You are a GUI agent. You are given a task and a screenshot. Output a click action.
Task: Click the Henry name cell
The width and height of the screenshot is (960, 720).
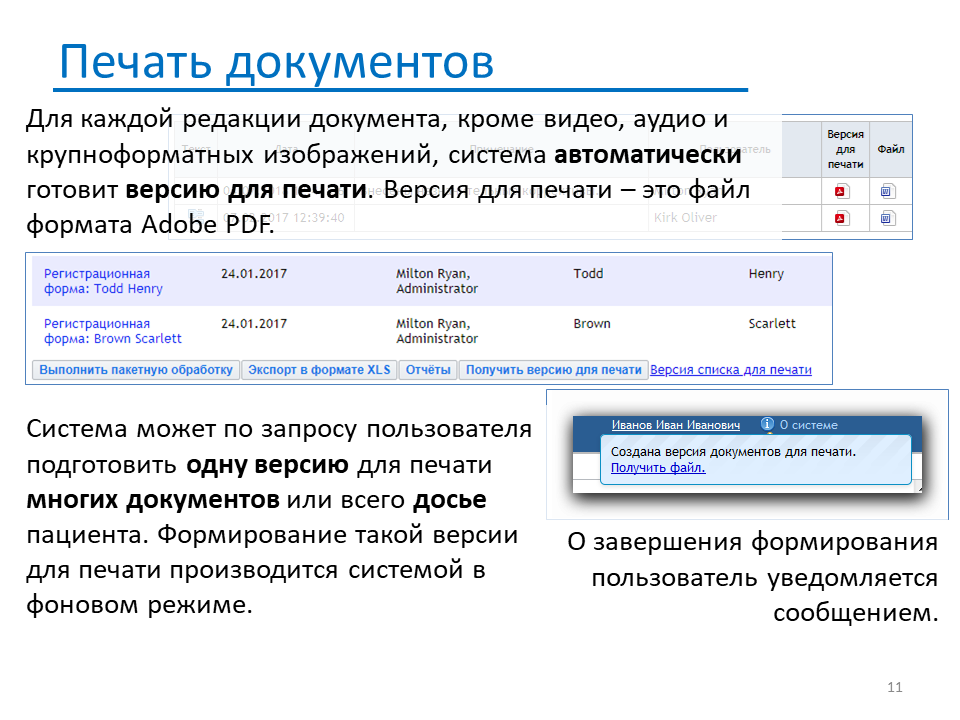click(766, 274)
